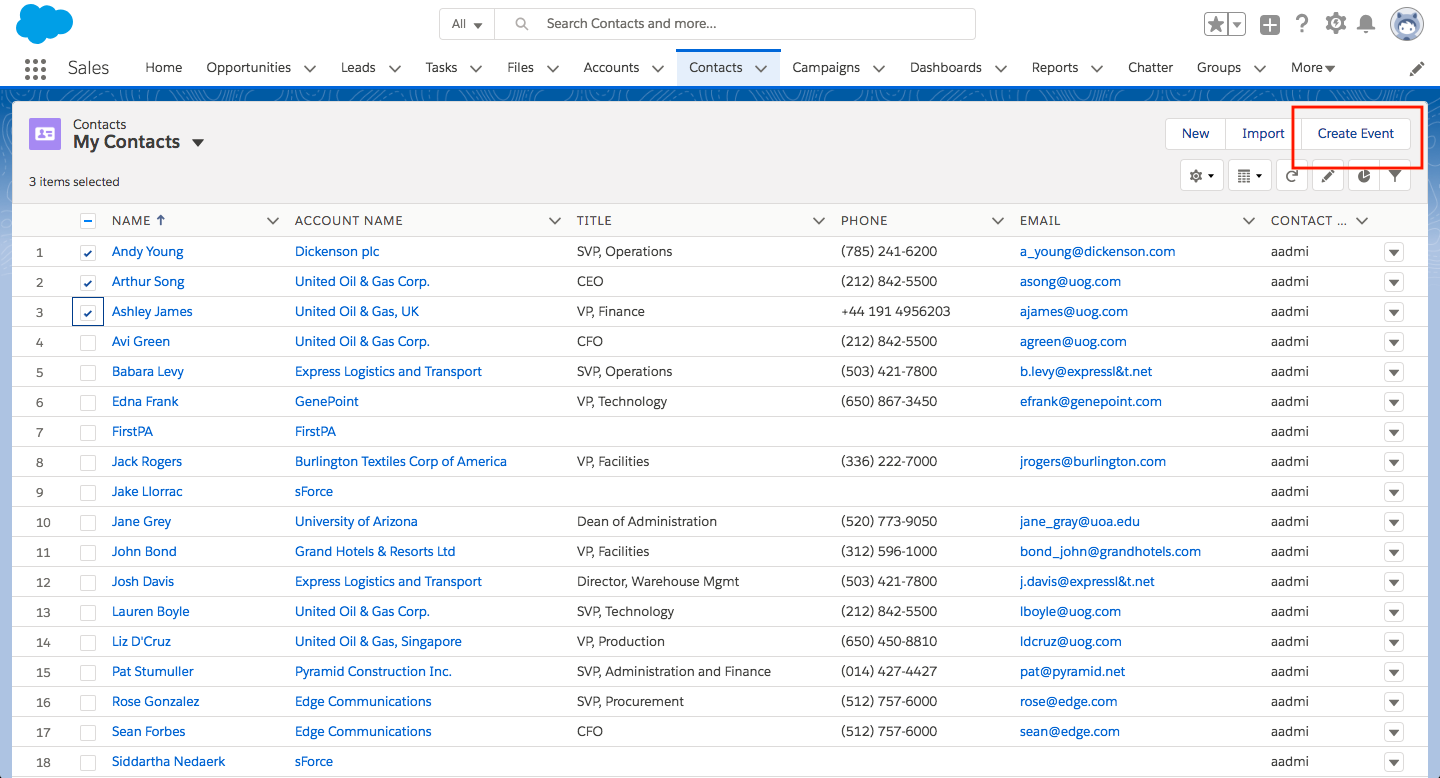Show the charts panel icon

tap(1363, 176)
